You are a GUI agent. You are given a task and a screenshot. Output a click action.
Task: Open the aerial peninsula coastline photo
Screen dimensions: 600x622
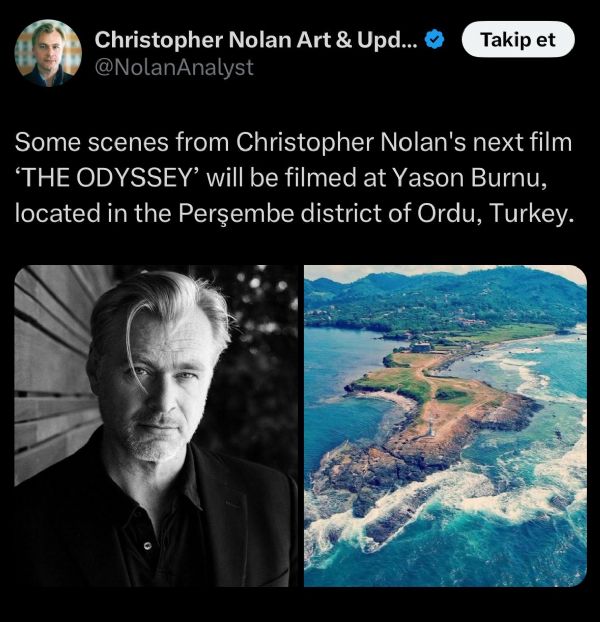click(x=445, y=426)
